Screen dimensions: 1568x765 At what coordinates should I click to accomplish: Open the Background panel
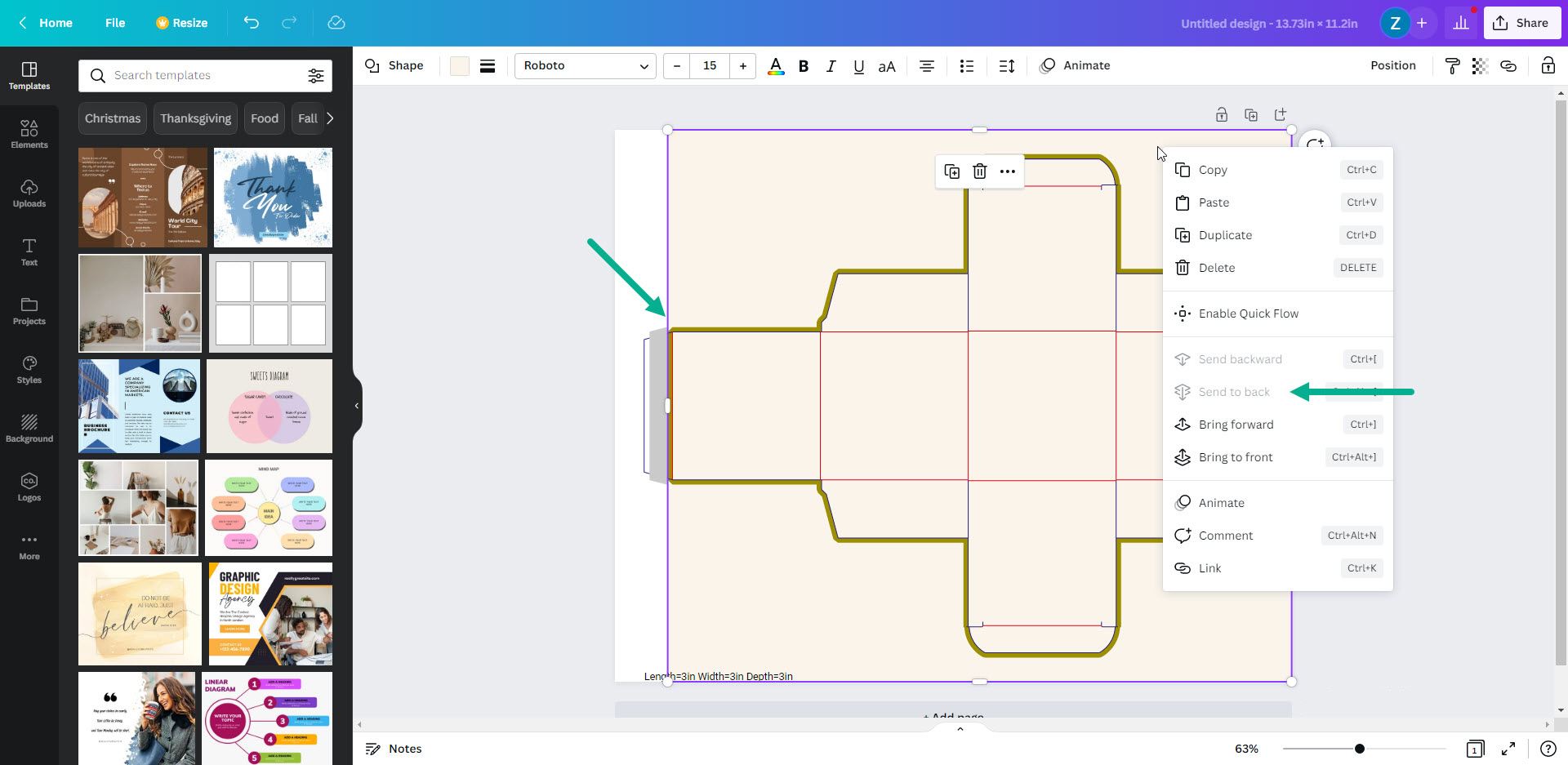(29, 428)
